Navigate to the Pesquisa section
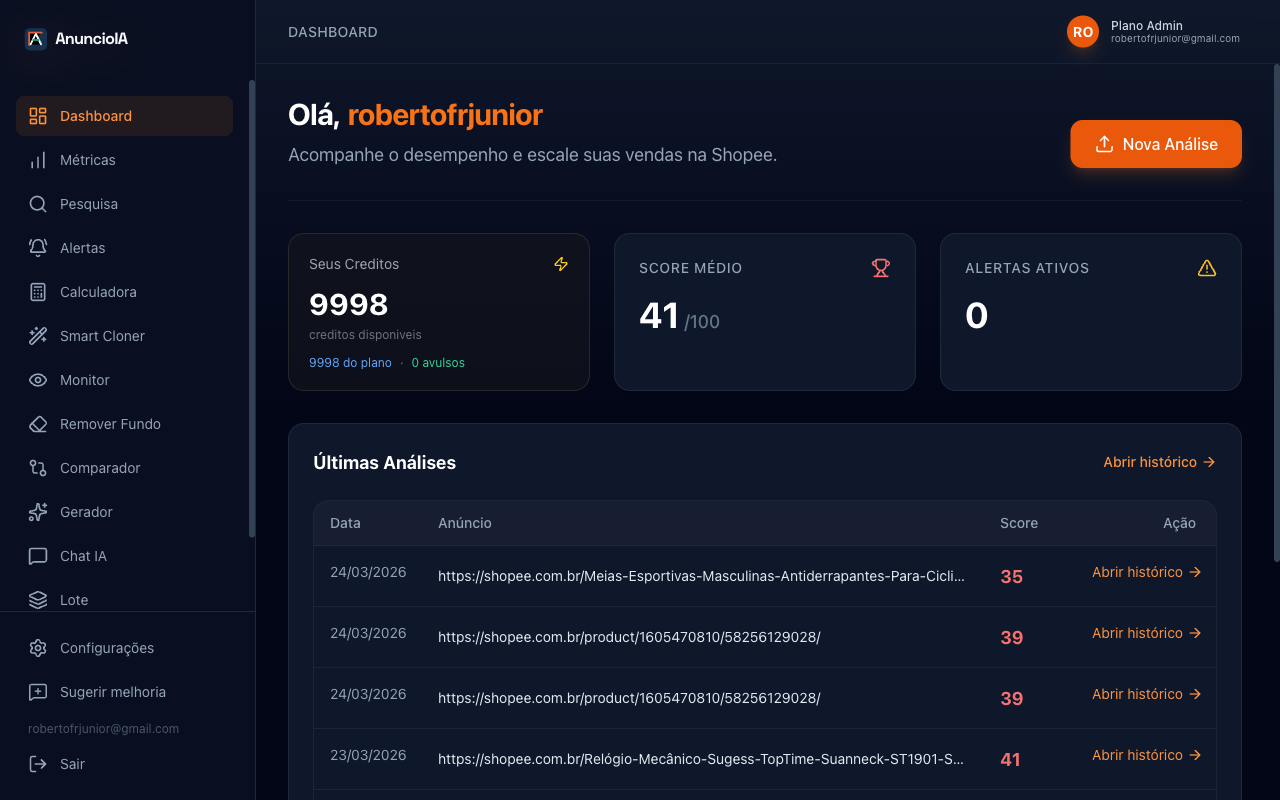 pyautogui.click(x=87, y=204)
